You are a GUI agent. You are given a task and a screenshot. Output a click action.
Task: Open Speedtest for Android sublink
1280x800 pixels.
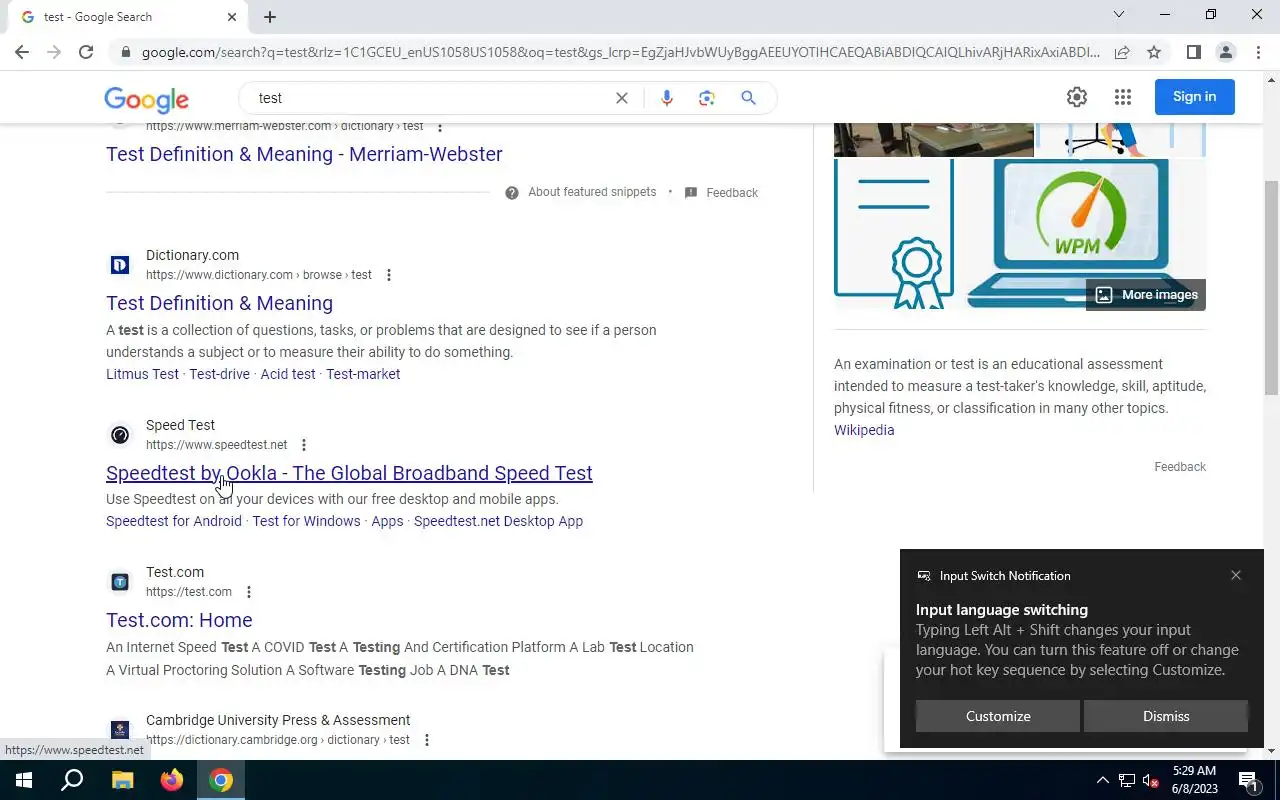[174, 521]
